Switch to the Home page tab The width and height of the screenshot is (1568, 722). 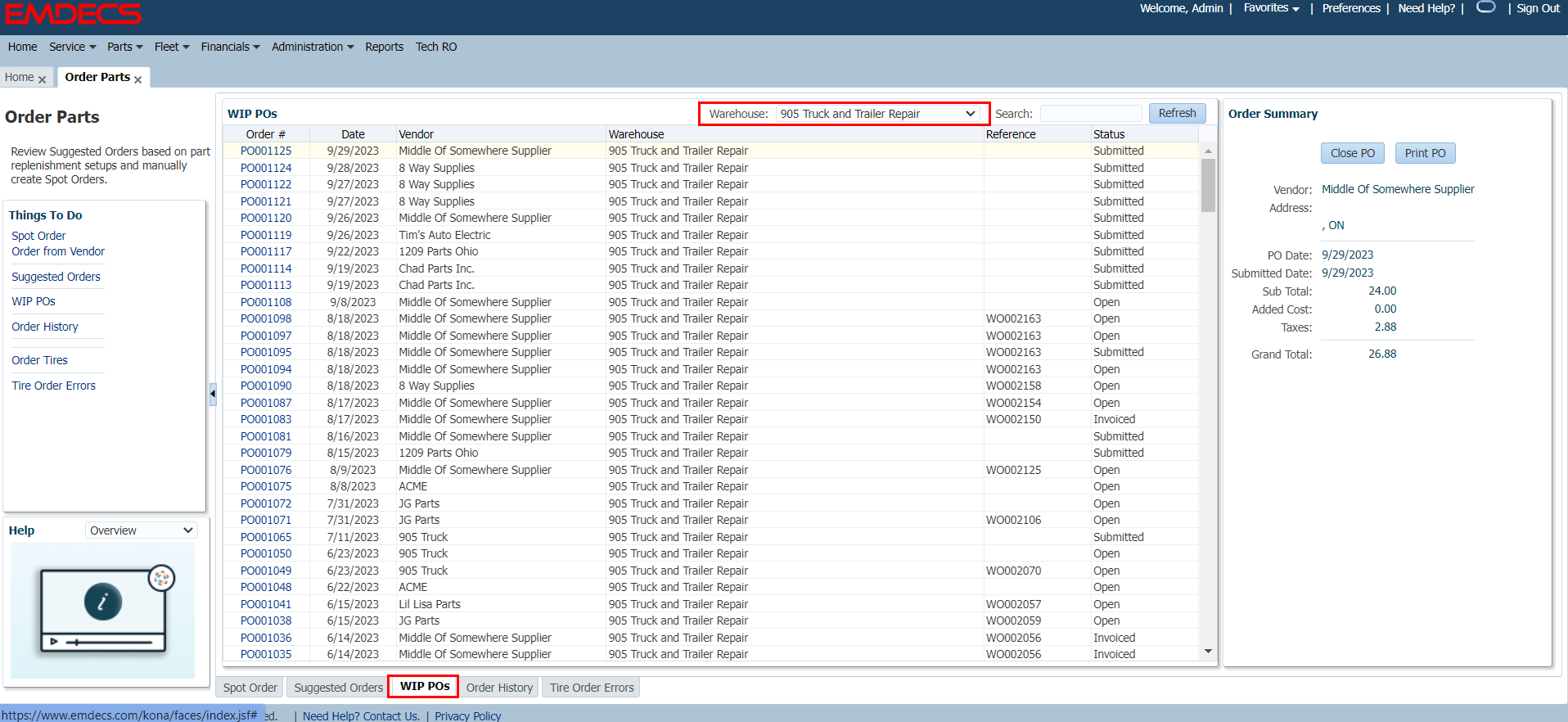coord(20,77)
